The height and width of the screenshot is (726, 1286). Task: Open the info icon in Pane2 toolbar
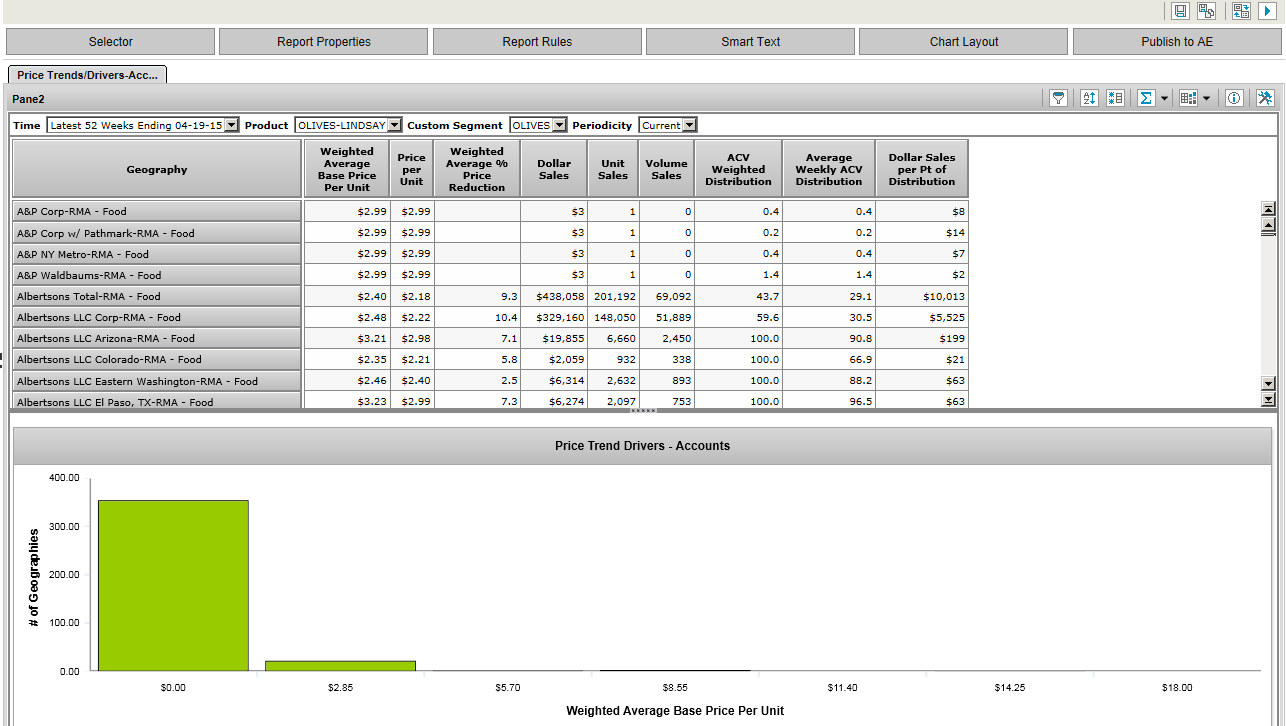pyautogui.click(x=1234, y=98)
